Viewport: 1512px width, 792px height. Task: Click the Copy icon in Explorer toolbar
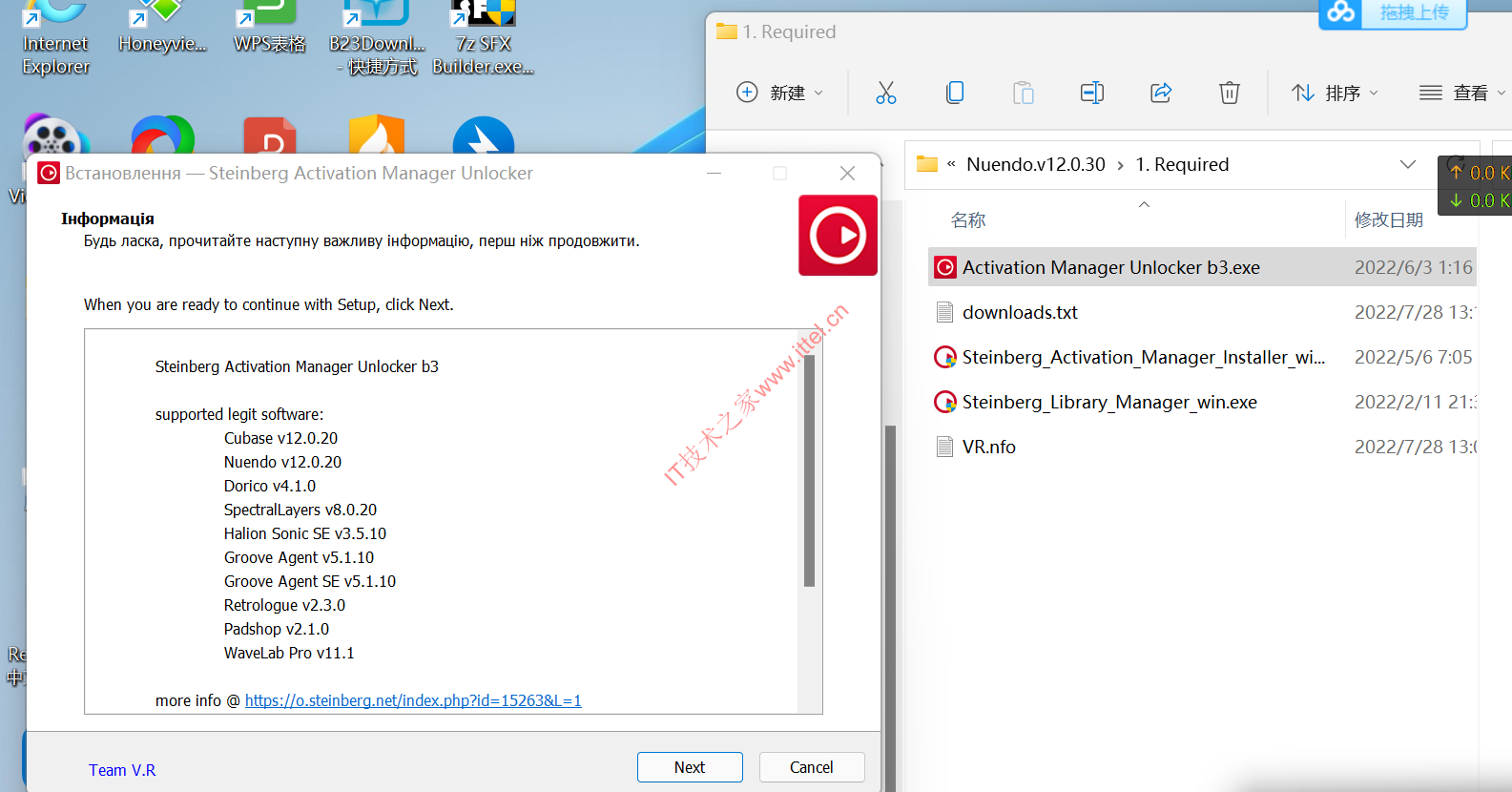point(955,93)
